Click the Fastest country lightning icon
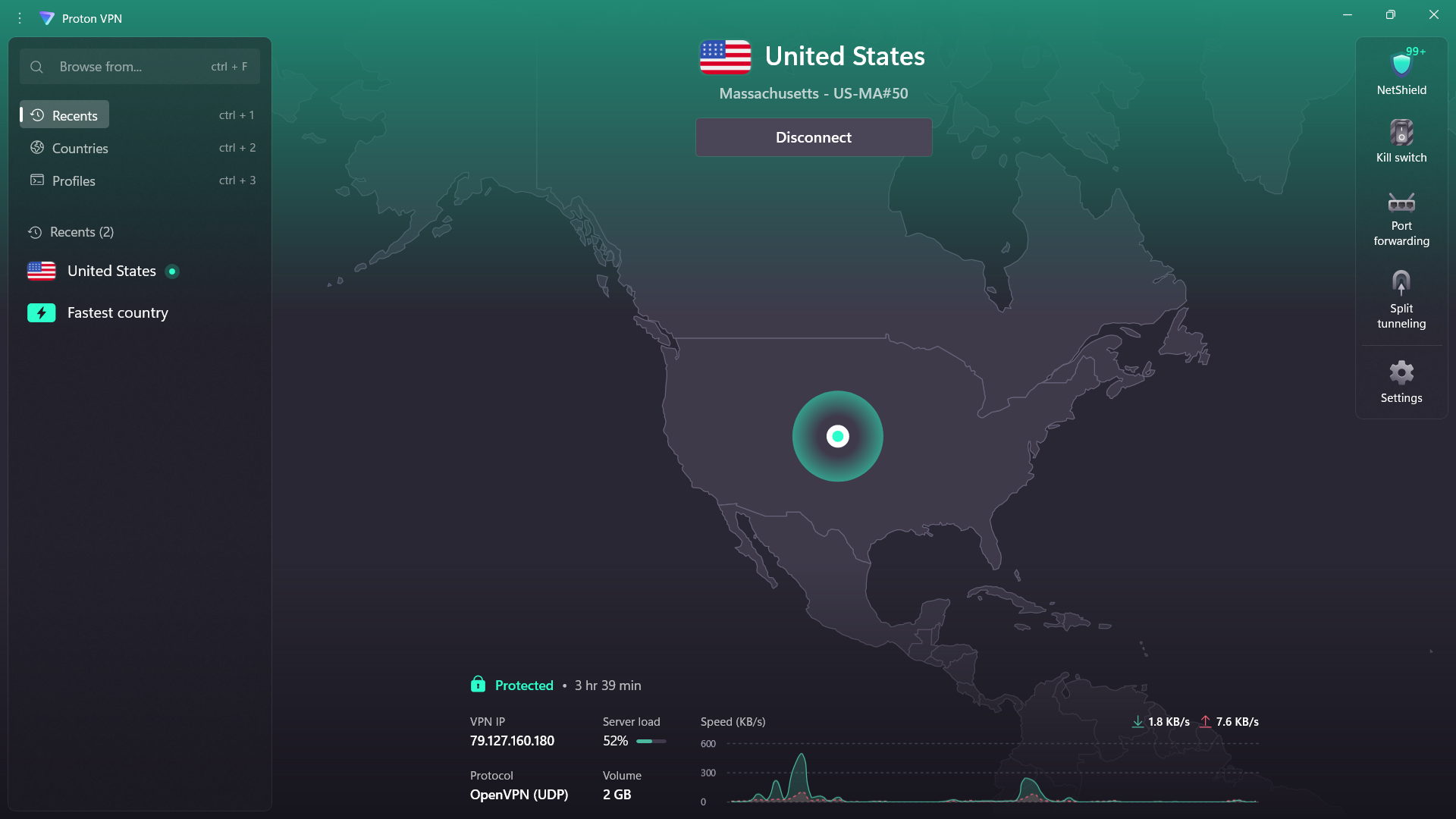1456x819 pixels. pyautogui.click(x=42, y=312)
